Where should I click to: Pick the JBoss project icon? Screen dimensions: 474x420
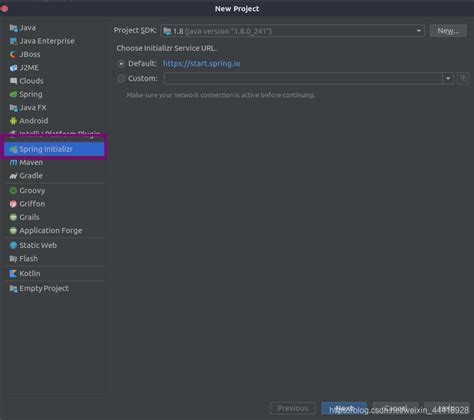(x=13, y=55)
